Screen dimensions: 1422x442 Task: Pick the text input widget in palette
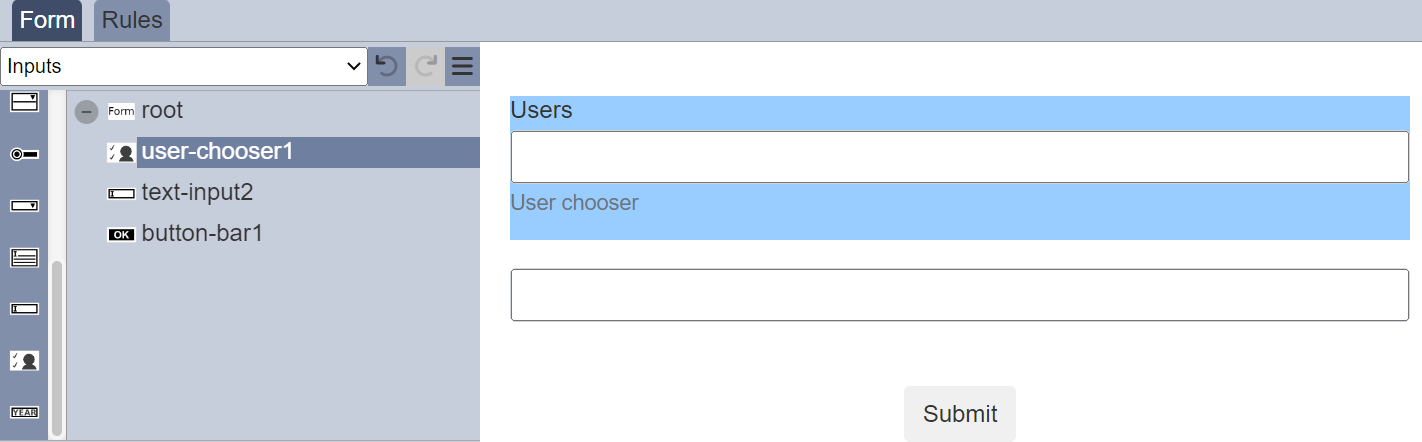point(24,309)
